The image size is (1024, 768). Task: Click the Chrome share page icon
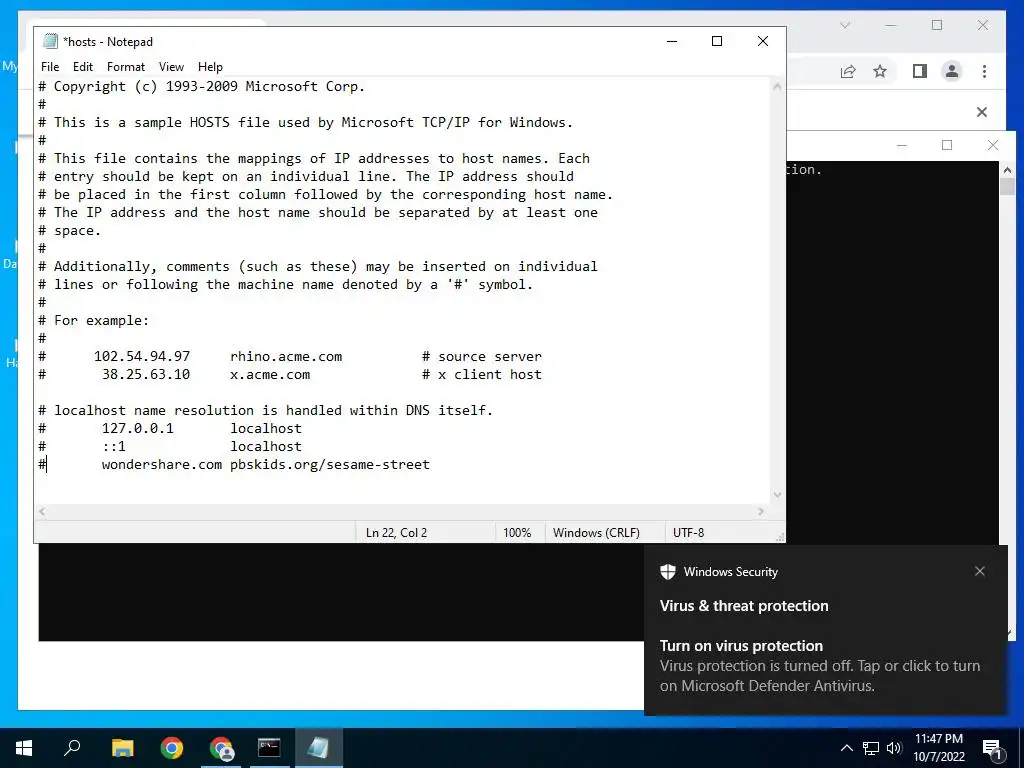point(848,71)
